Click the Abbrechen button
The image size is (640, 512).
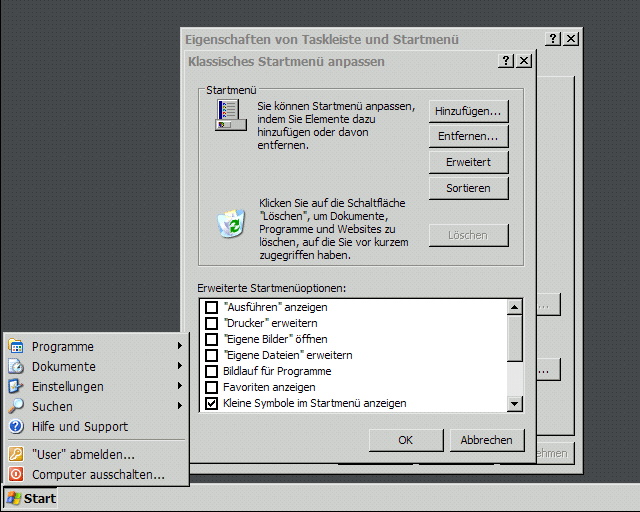click(487, 440)
